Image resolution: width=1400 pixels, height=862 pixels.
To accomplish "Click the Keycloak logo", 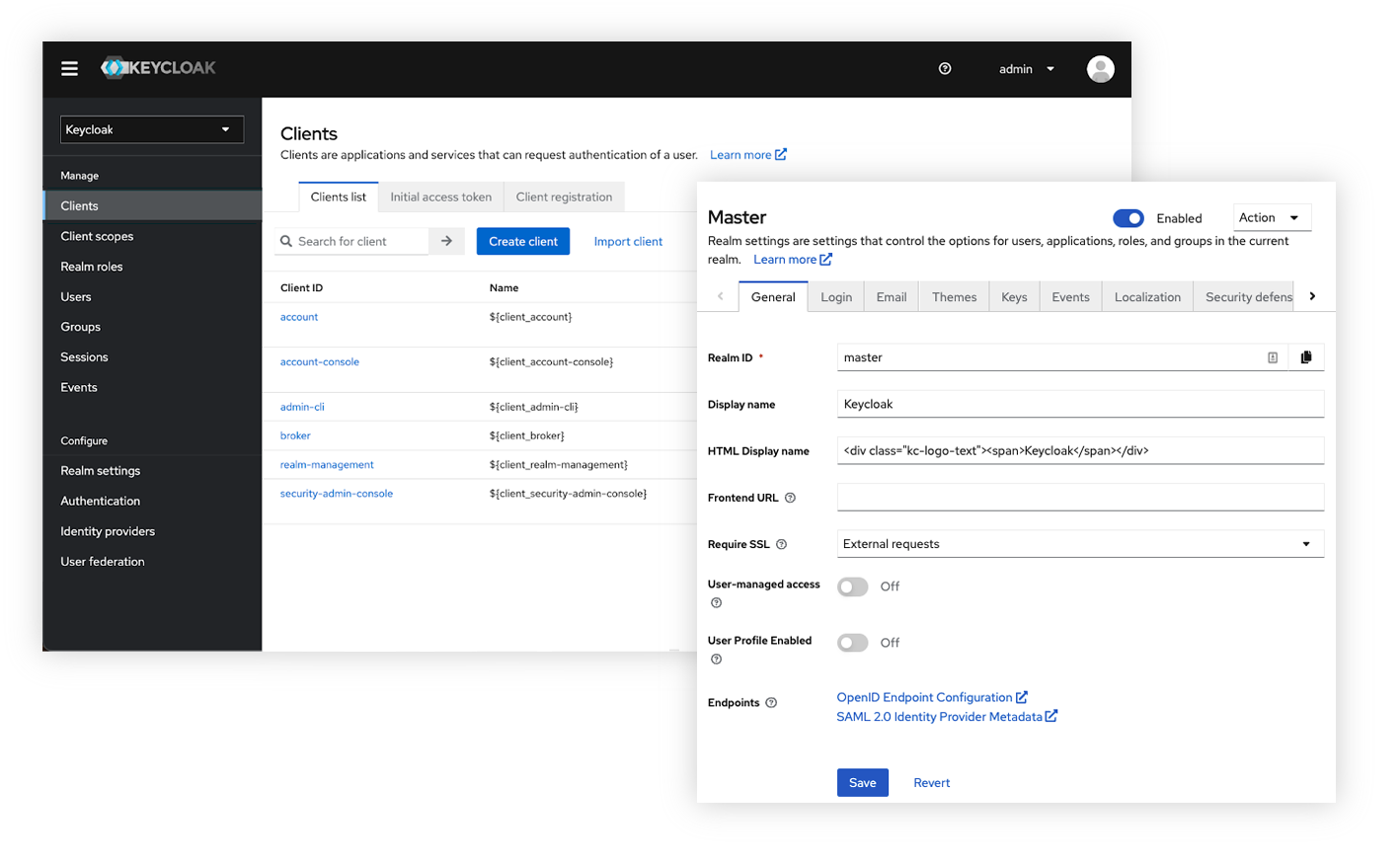I will coord(158,68).
